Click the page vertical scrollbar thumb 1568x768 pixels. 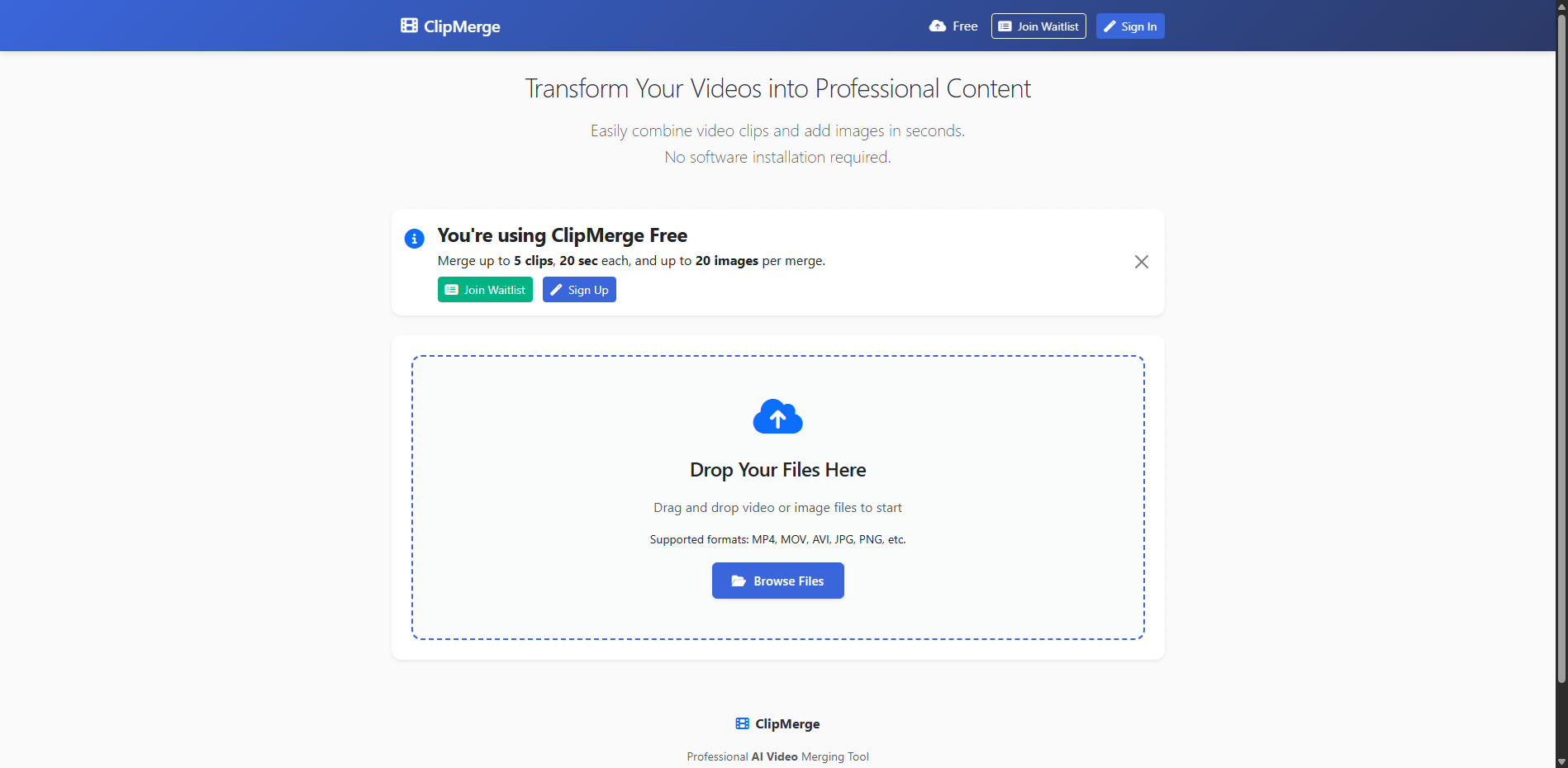pyautogui.click(x=1561, y=347)
